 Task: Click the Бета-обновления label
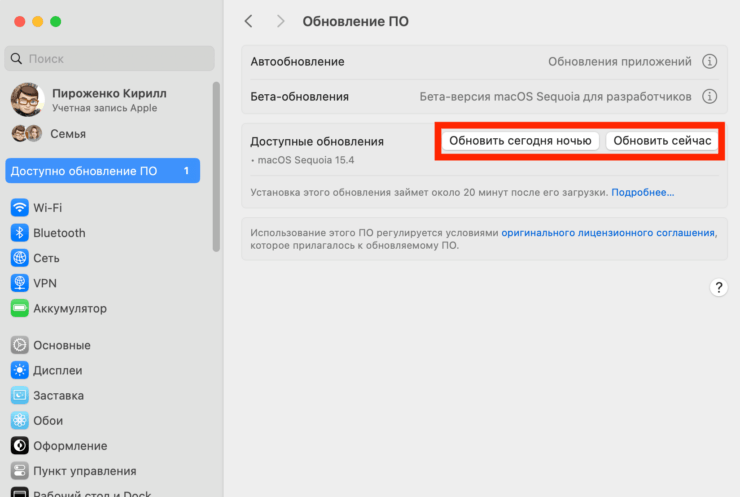300,97
